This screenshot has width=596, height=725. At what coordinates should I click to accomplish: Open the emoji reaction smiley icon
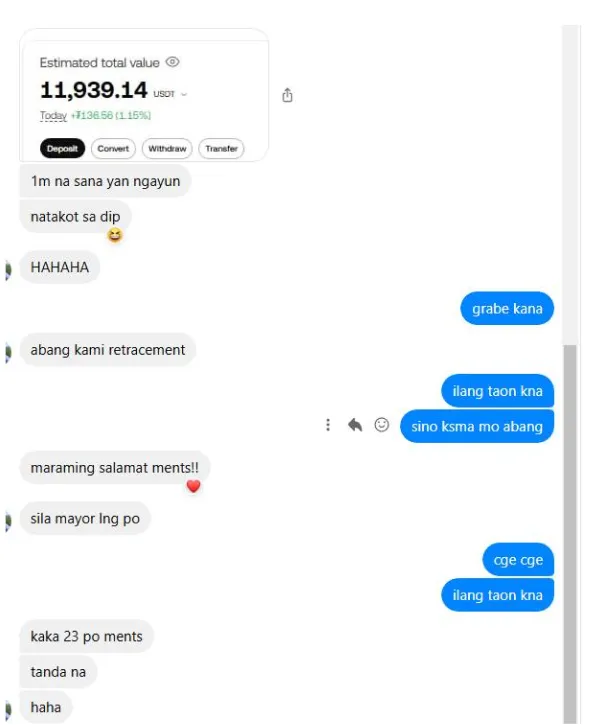381,424
